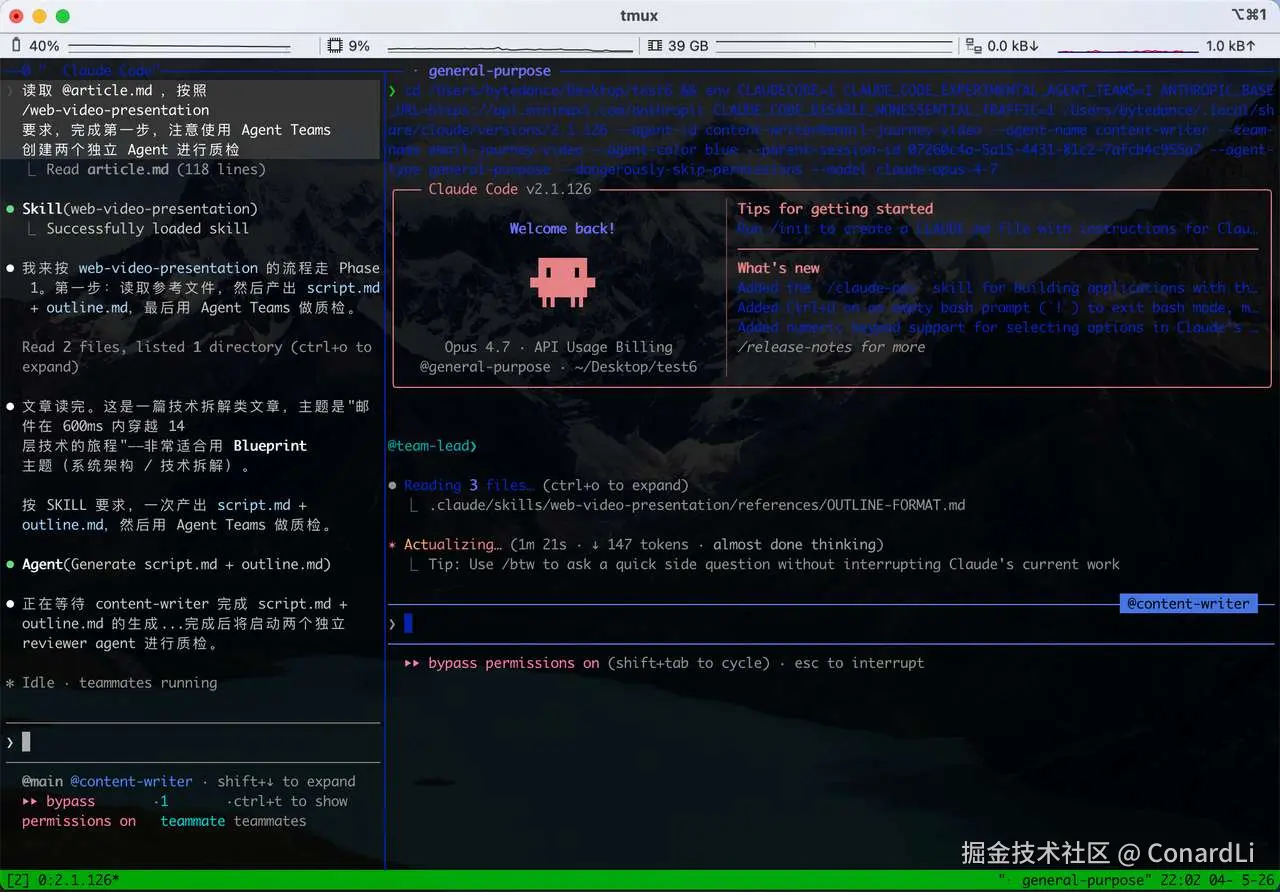Click the network upload graph near 1.0 kB↑

point(1128,48)
